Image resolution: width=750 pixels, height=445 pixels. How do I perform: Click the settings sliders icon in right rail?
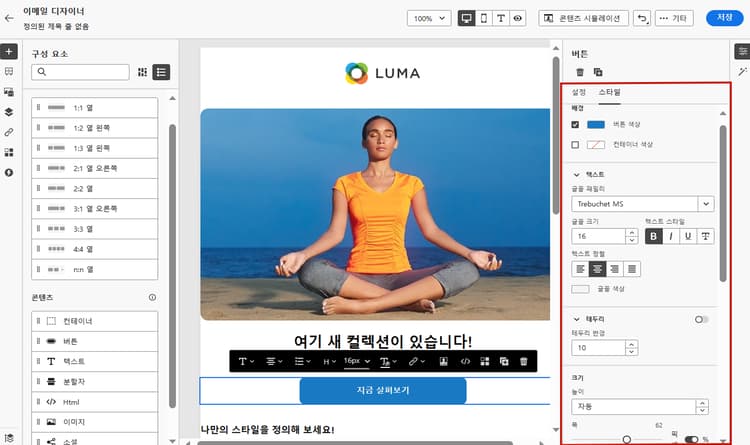point(742,51)
